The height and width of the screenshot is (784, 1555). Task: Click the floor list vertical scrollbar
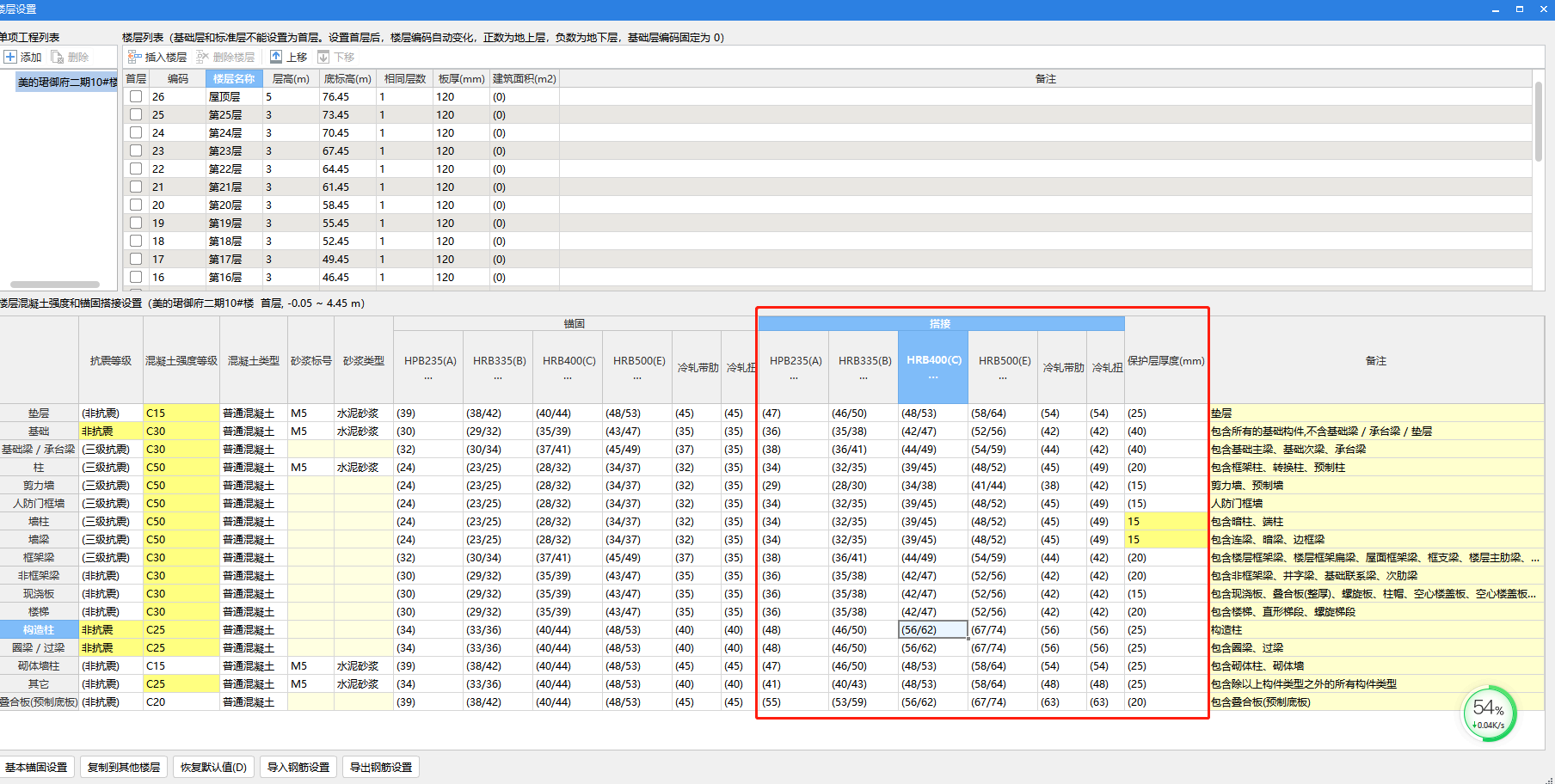click(1539, 121)
